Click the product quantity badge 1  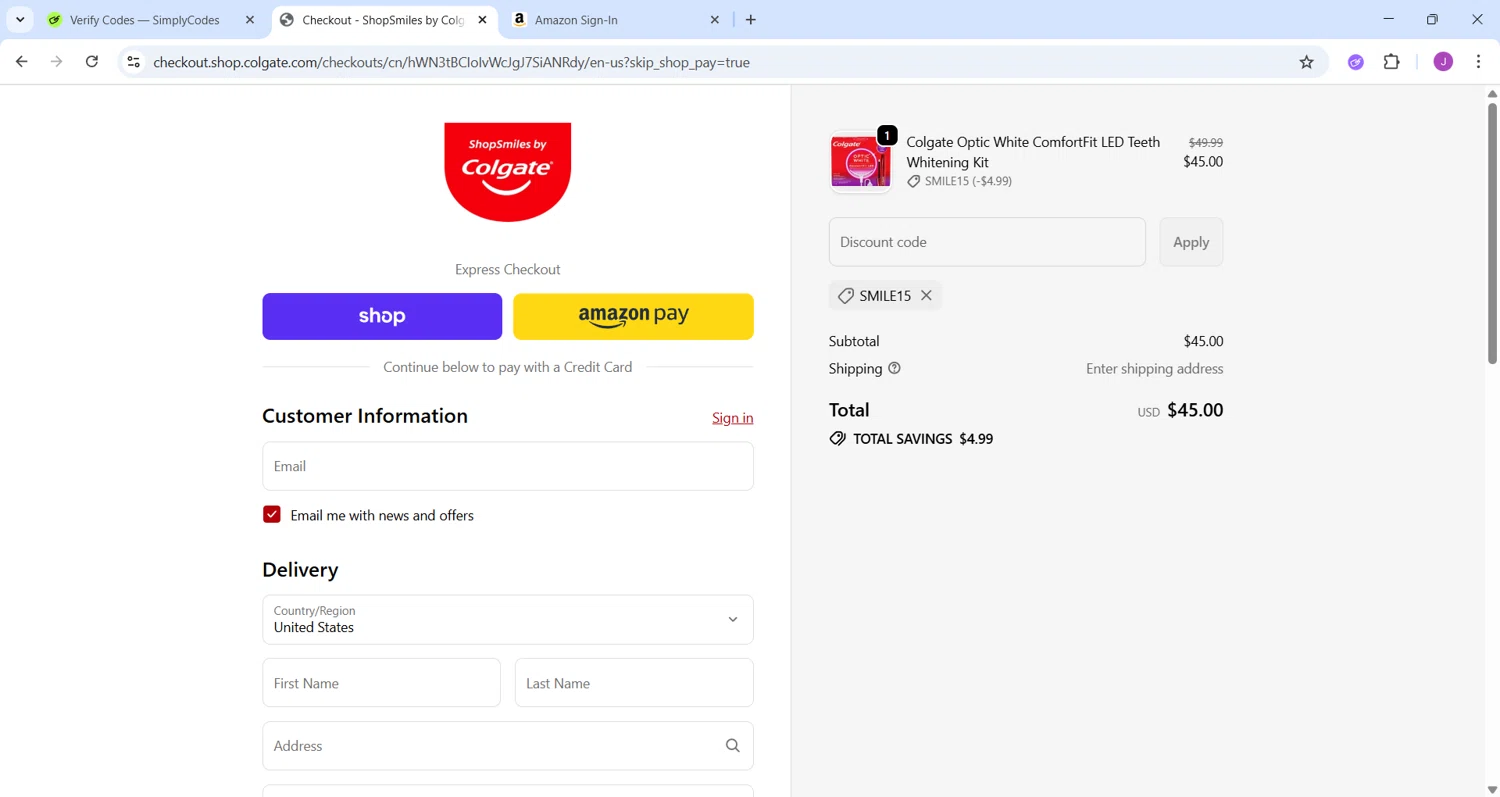click(x=887, y=135)
